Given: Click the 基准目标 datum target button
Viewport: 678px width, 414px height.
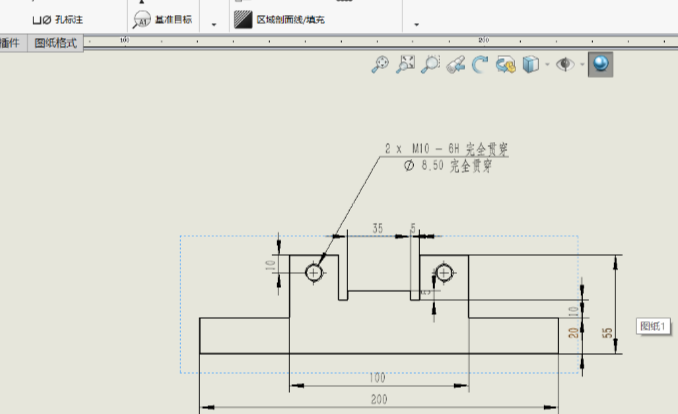Looking at the screenshot, I should [x=163, y=19].
